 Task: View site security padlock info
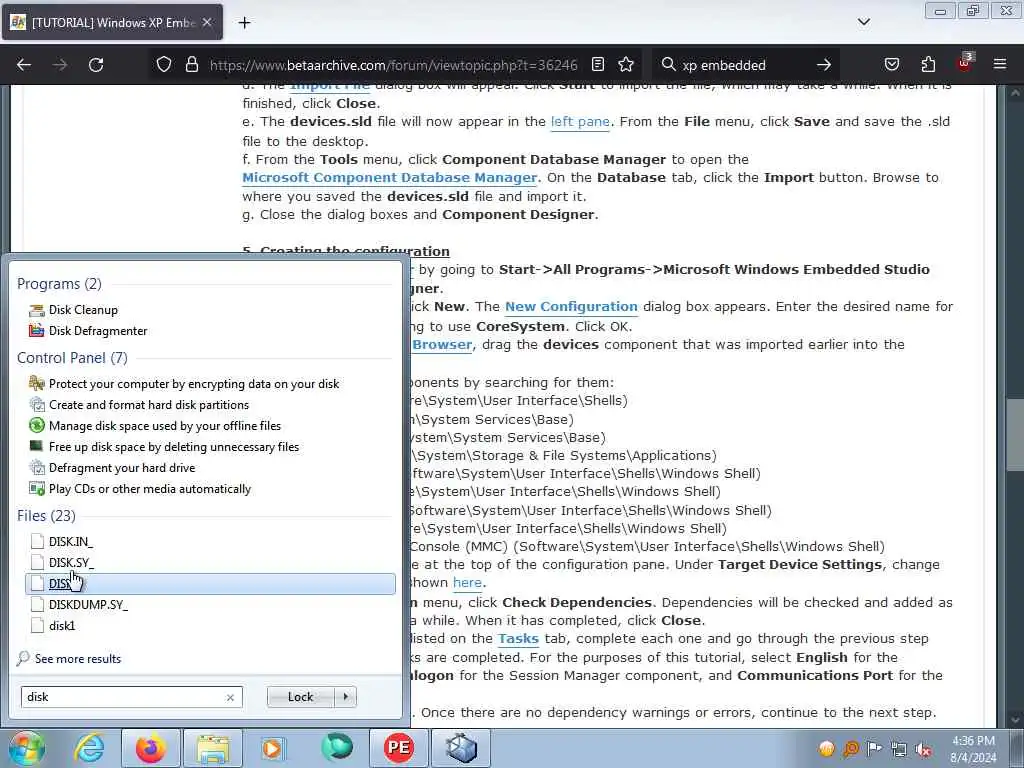click(191, 65)
